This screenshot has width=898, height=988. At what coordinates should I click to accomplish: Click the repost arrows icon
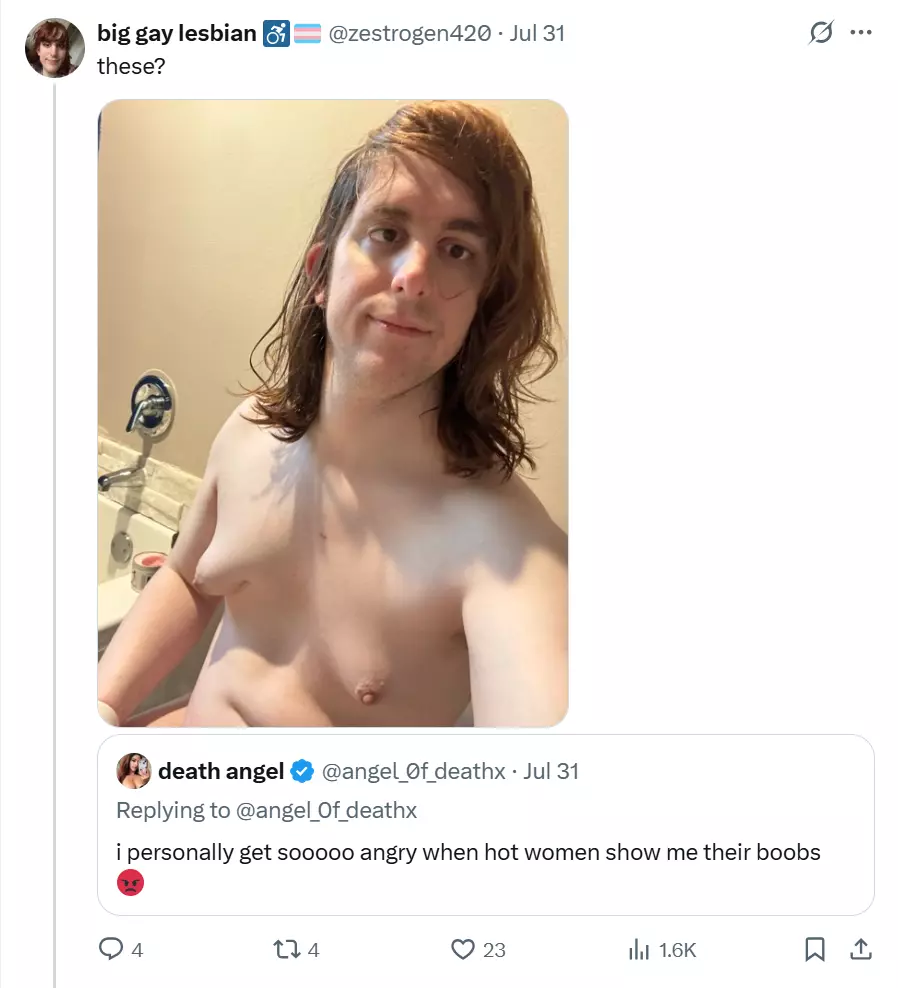click(287, 949)
